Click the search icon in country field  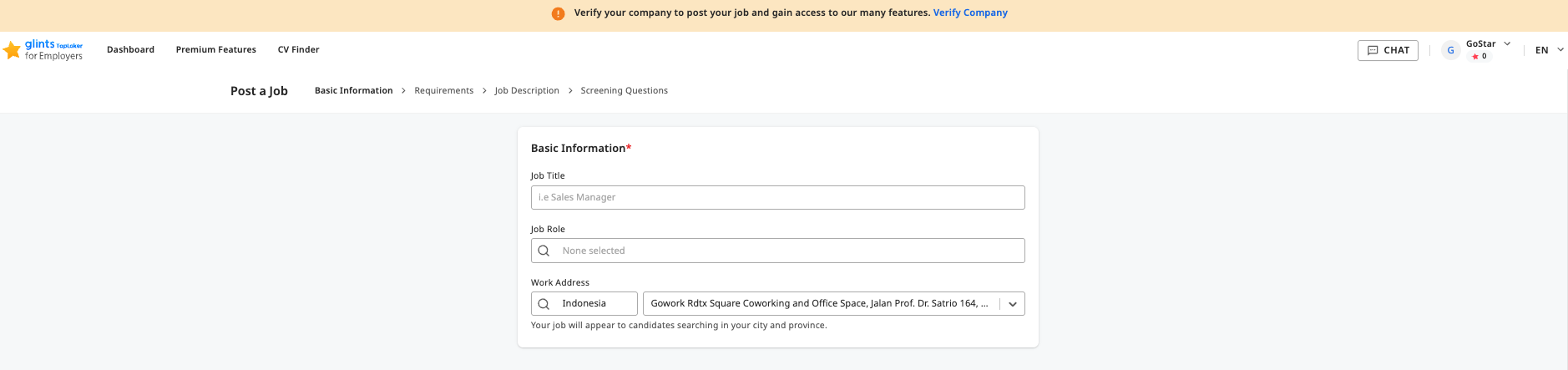(x=544, y=304)
